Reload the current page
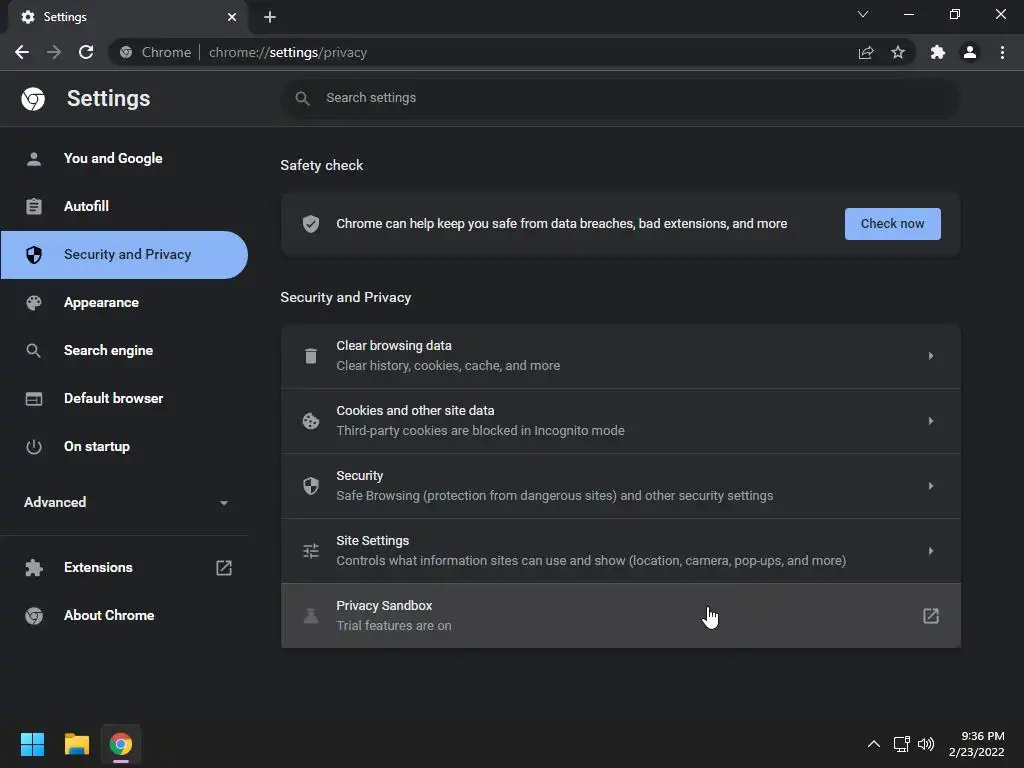Image resolution: width=1024 pixels, height=768 pixels. point(86,52)
